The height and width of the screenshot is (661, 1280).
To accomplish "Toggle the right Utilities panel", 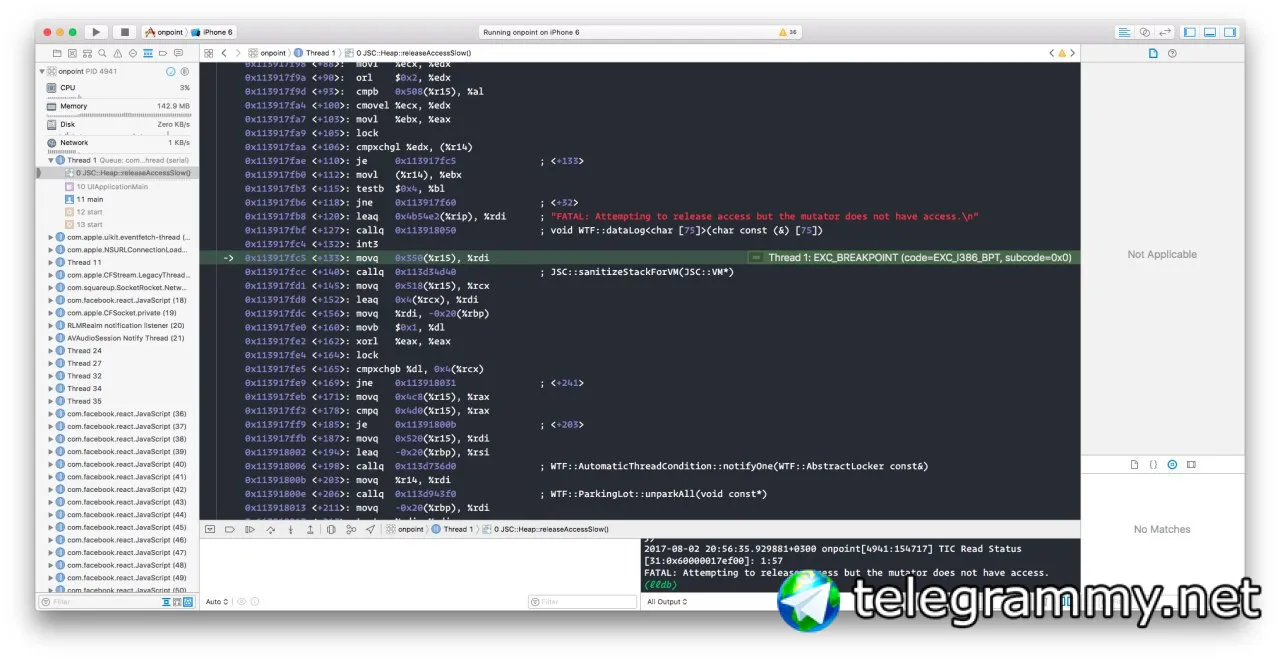I will 1230,32.
